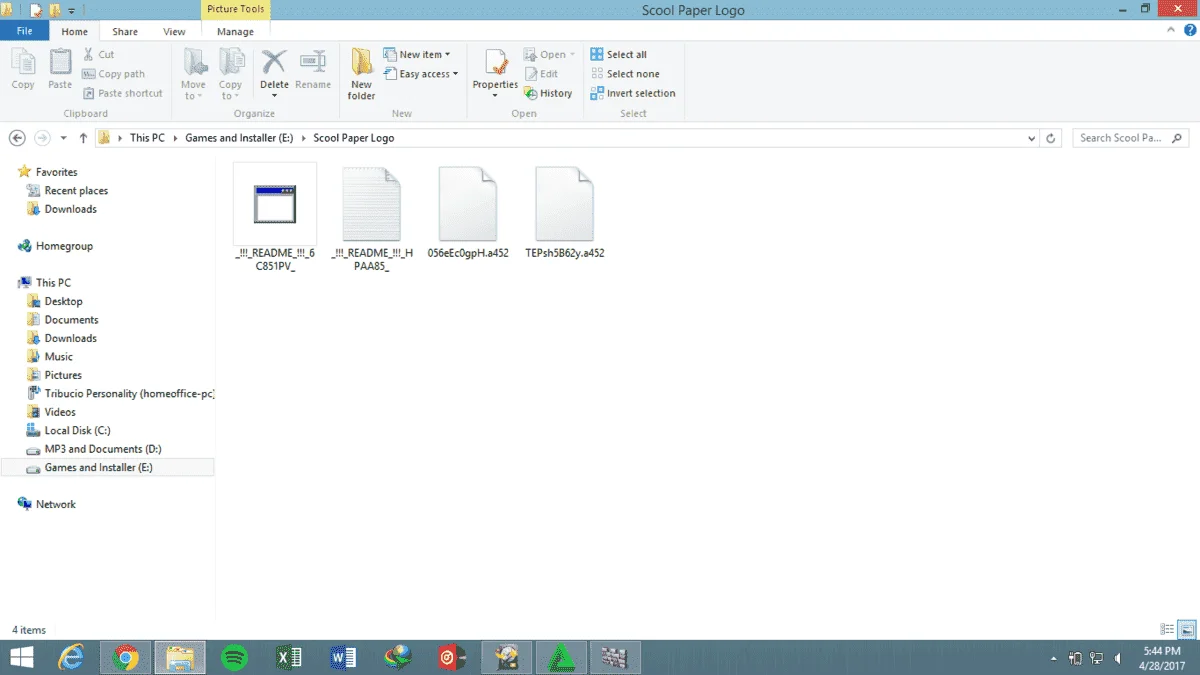
Task: Switch to the Home tab
Action: [75, 32]
